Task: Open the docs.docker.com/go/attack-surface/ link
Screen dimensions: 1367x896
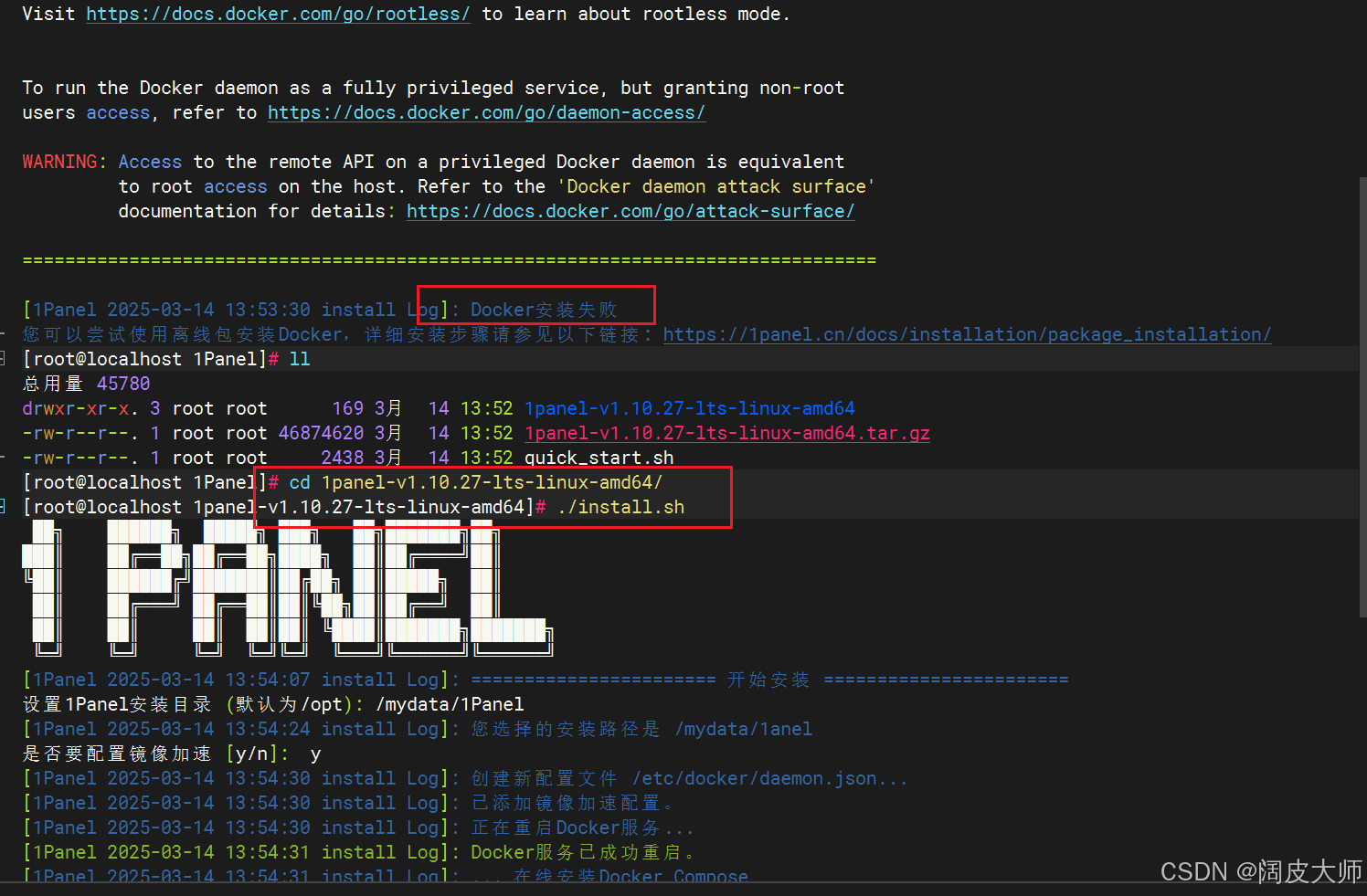Action: [x=631, y=211]
